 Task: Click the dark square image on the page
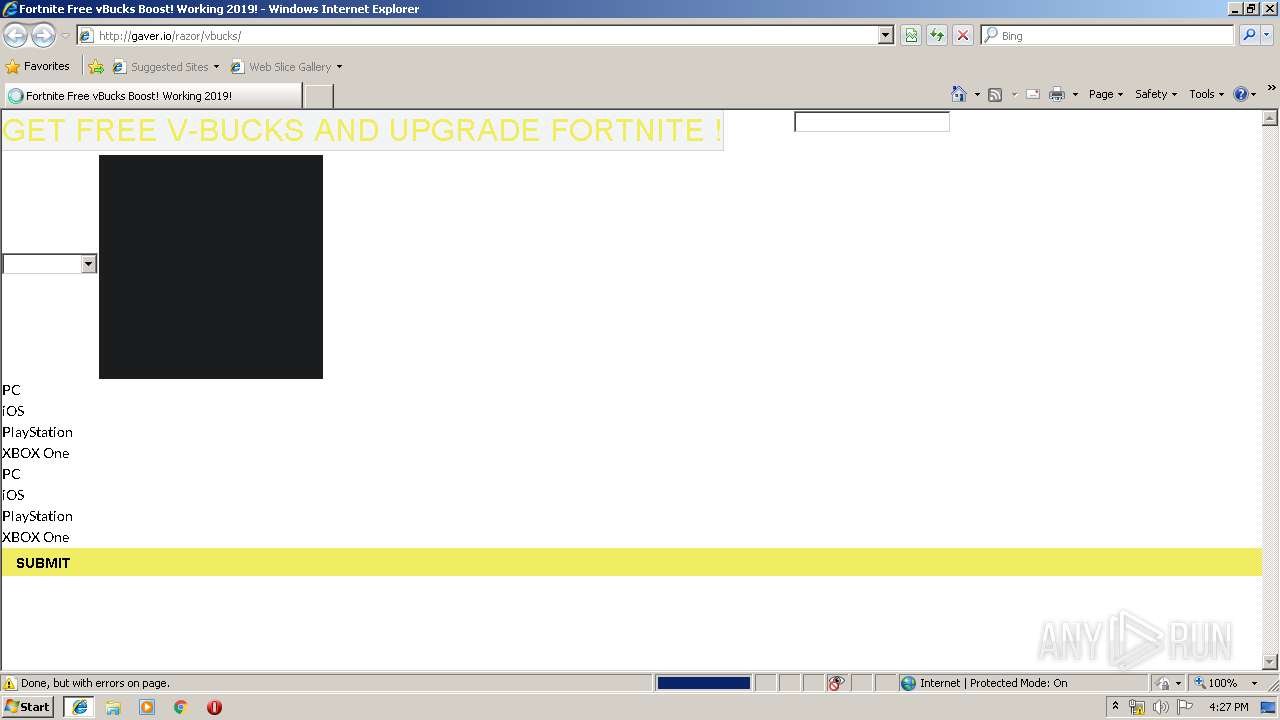(x=211, y=267)
